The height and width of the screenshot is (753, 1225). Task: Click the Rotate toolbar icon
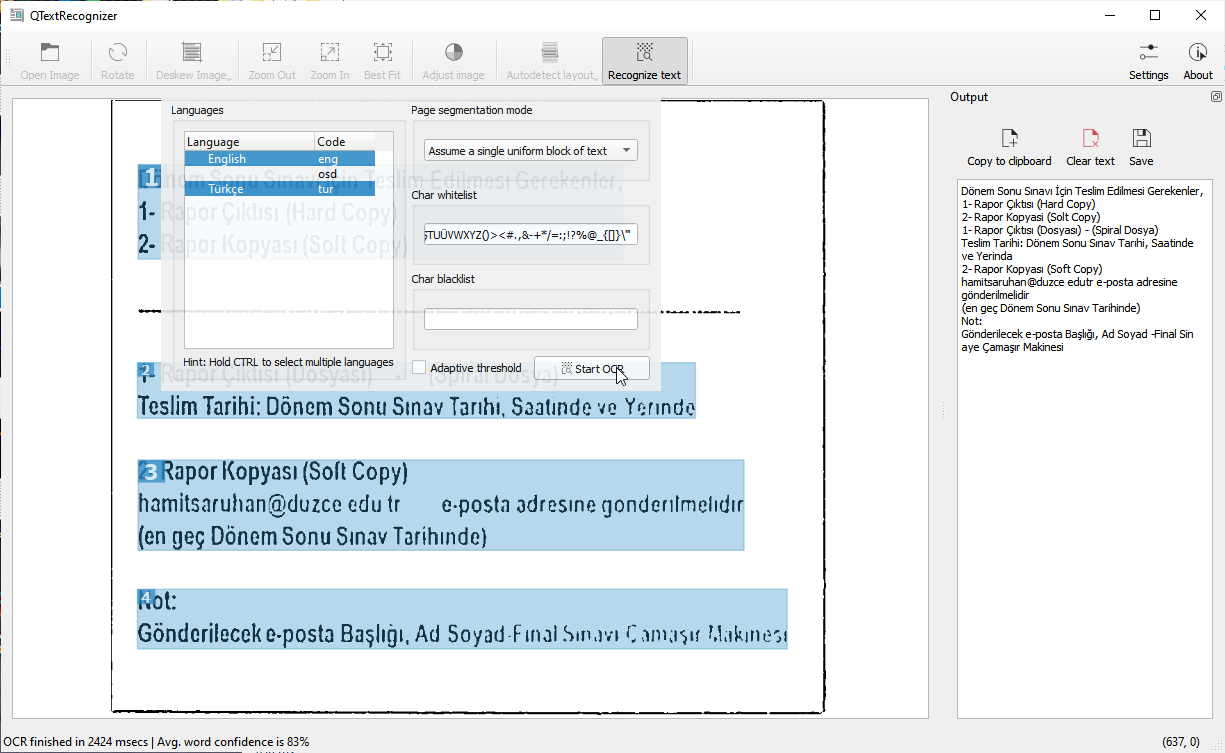117,52
